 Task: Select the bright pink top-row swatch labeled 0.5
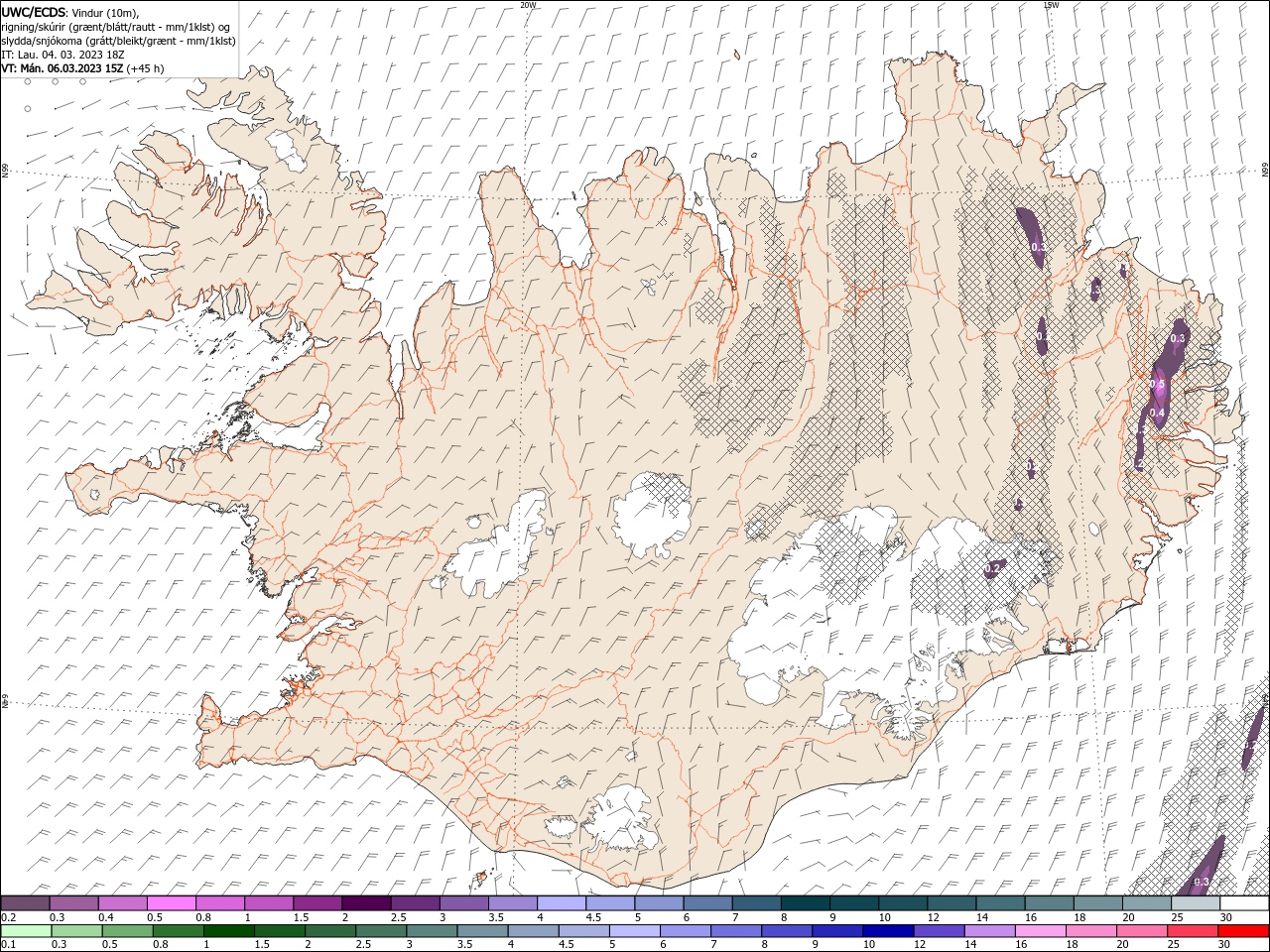coord(171,903)
